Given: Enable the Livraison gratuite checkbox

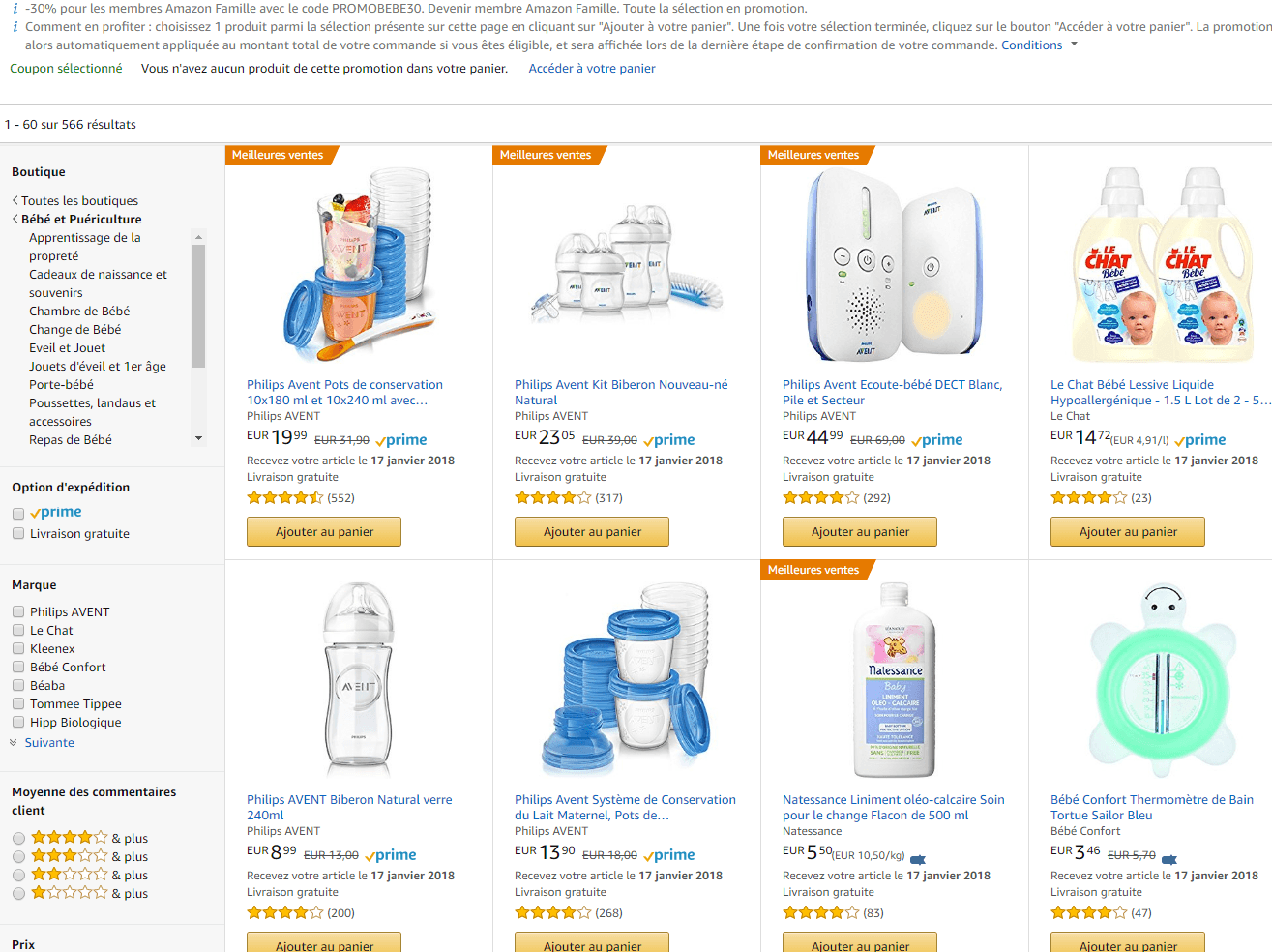Looking at the screenshot, I should tap(18, 534).
